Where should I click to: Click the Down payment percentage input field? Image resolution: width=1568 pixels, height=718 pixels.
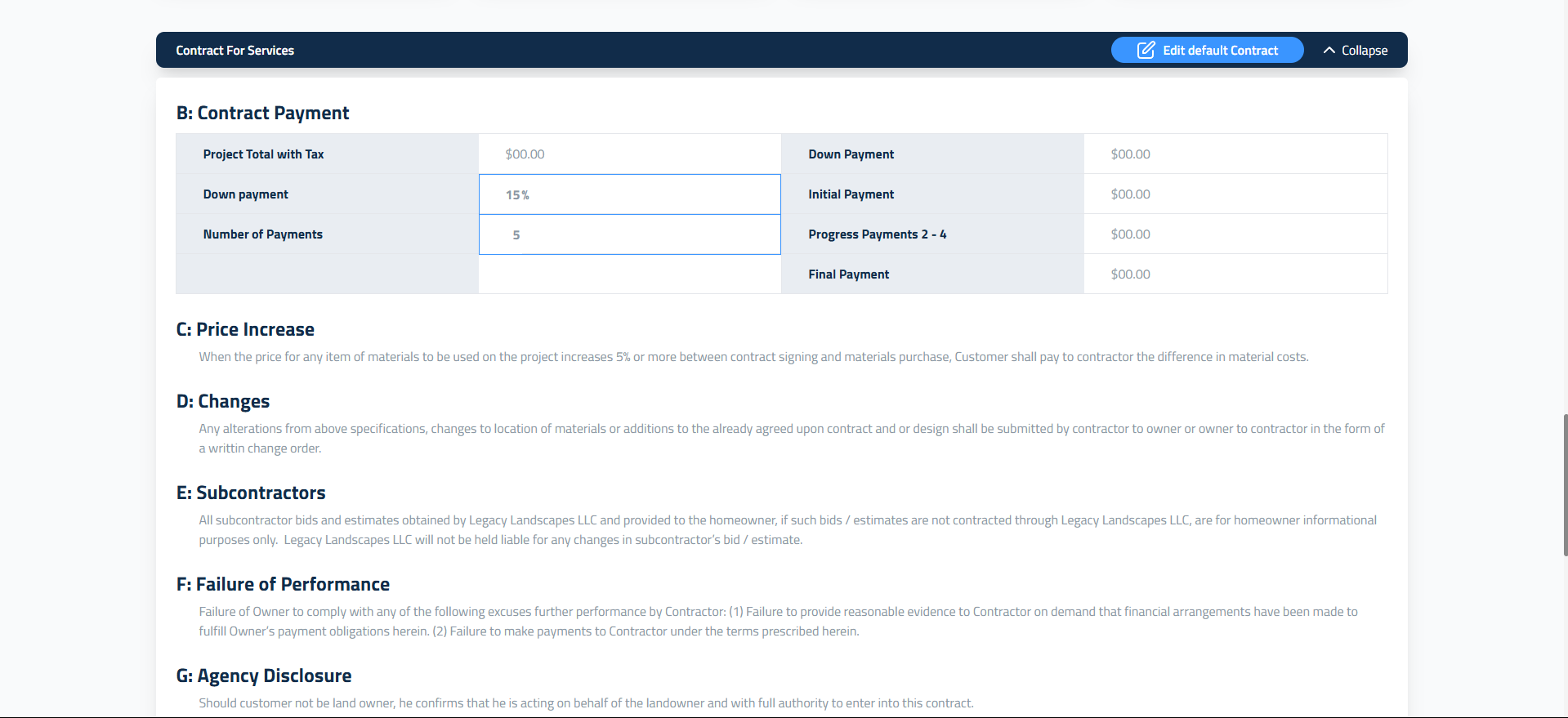pyautogui.click(x=629, y=194)
